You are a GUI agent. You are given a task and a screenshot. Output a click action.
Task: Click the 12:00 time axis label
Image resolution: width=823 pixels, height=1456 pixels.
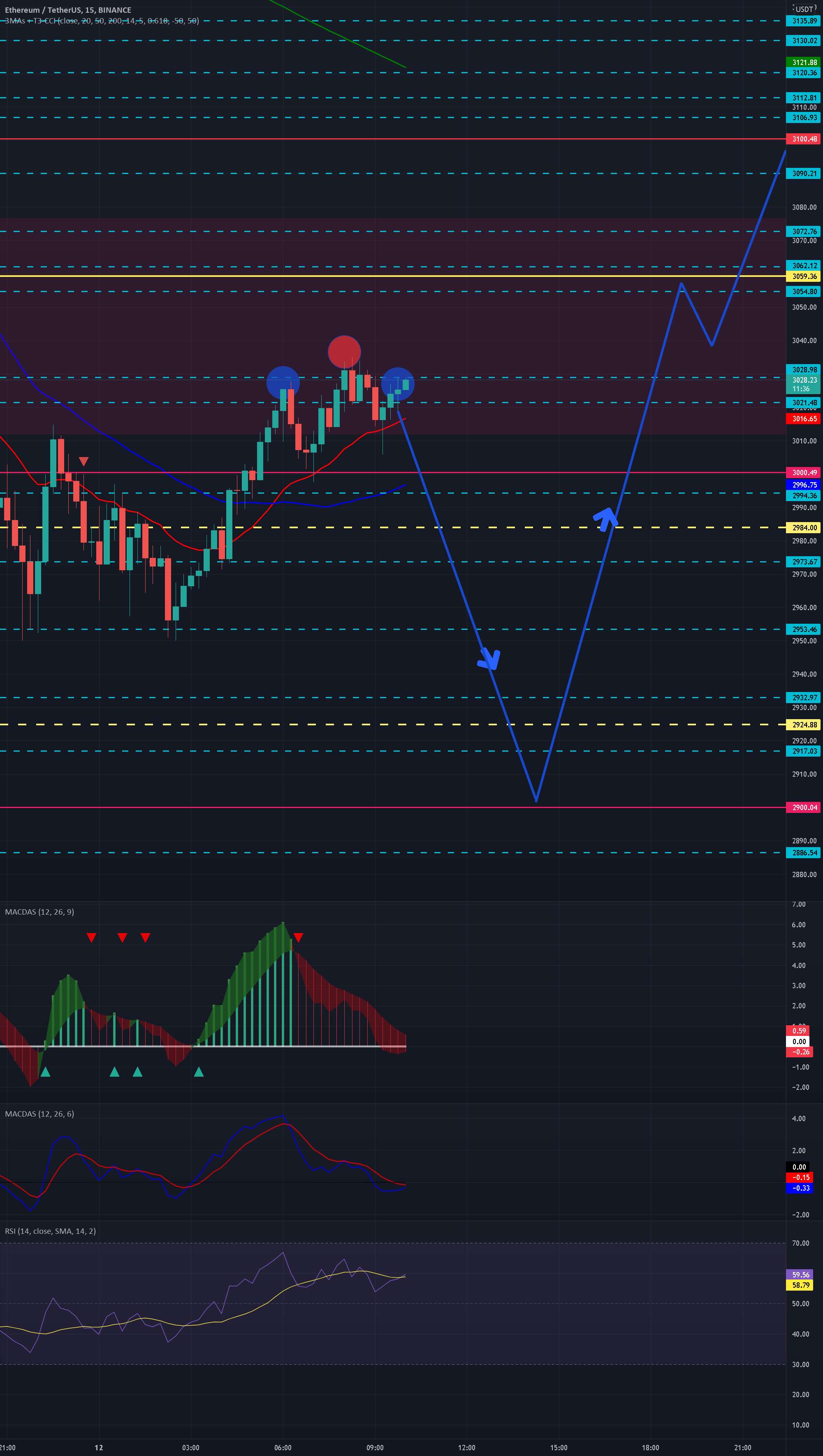click(467, 1447)
